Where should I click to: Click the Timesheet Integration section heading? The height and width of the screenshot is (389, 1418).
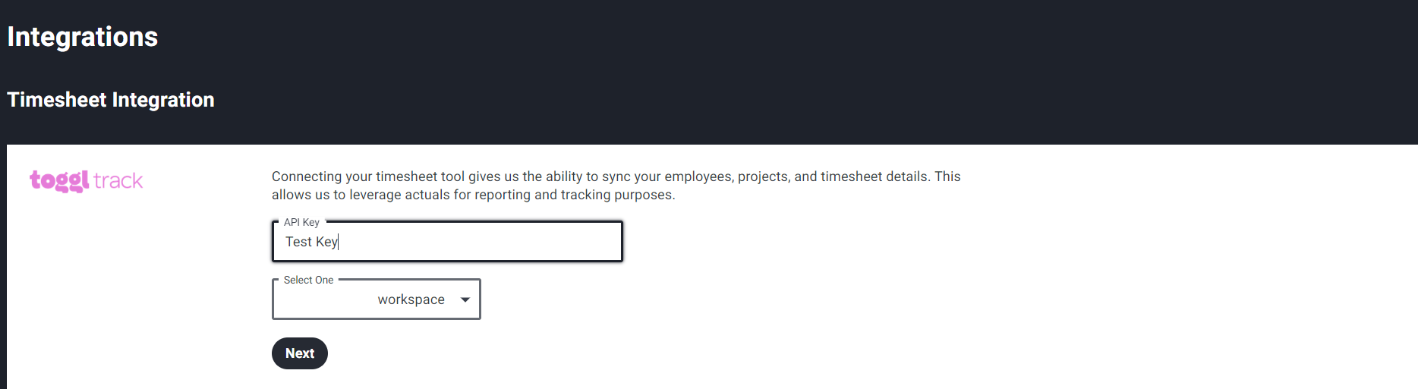[x=111, y=100]
